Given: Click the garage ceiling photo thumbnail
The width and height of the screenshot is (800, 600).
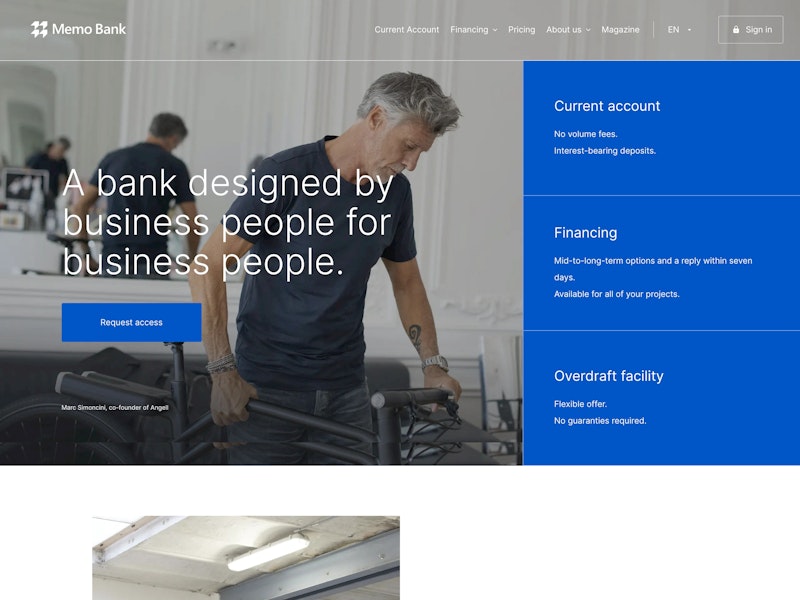Looking at the screenshot, I should click(x=246, y=558).
